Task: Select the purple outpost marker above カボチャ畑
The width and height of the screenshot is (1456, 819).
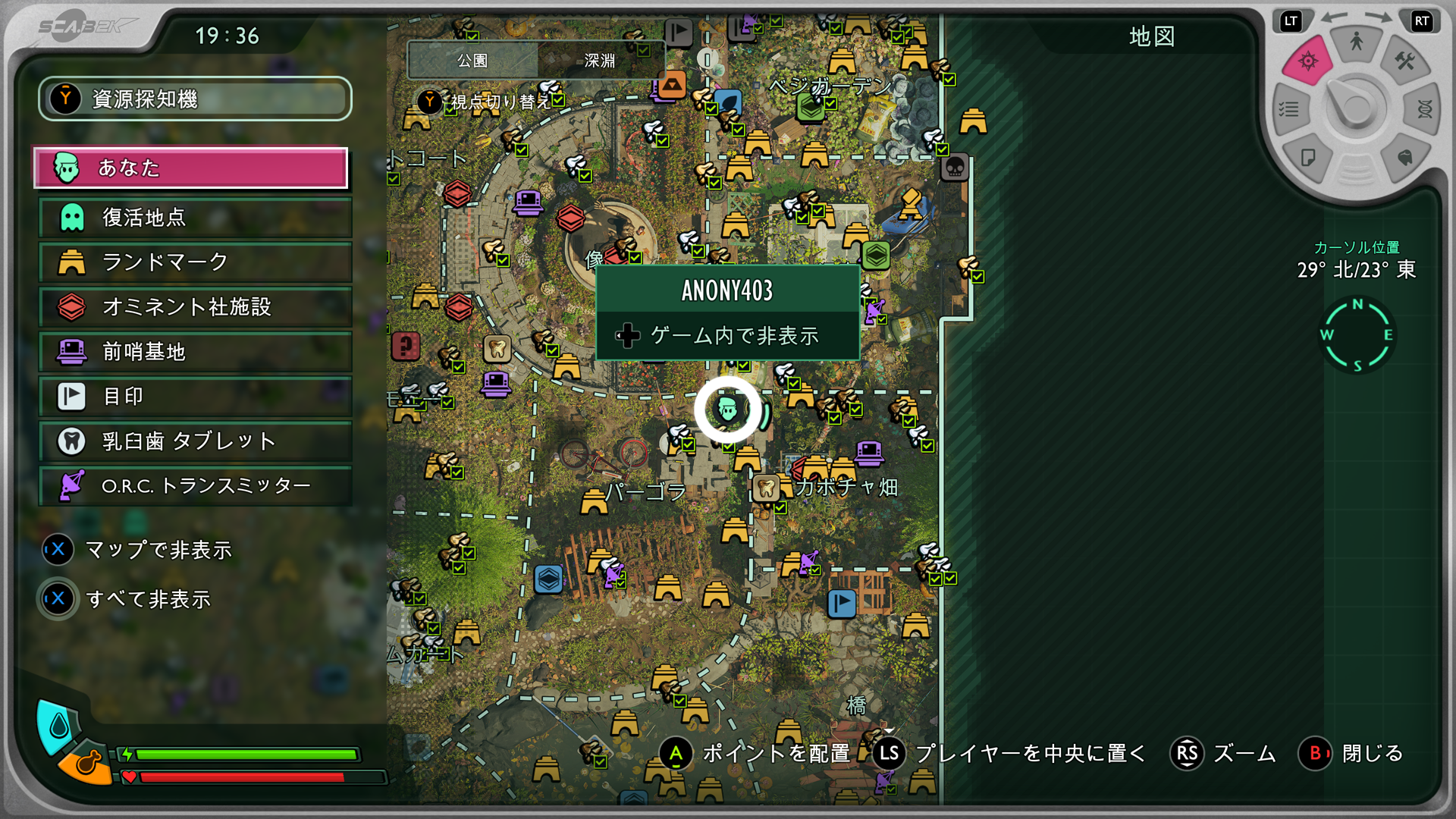Action: 869,453
